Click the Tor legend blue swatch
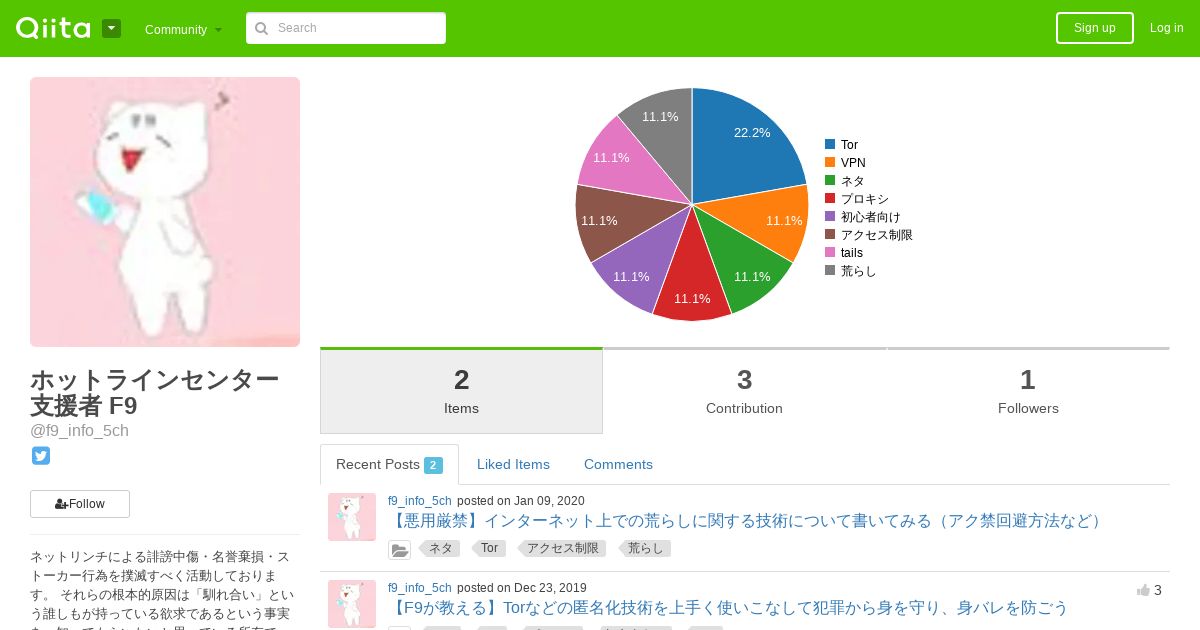1200x630 pixels. pos(830,144)
